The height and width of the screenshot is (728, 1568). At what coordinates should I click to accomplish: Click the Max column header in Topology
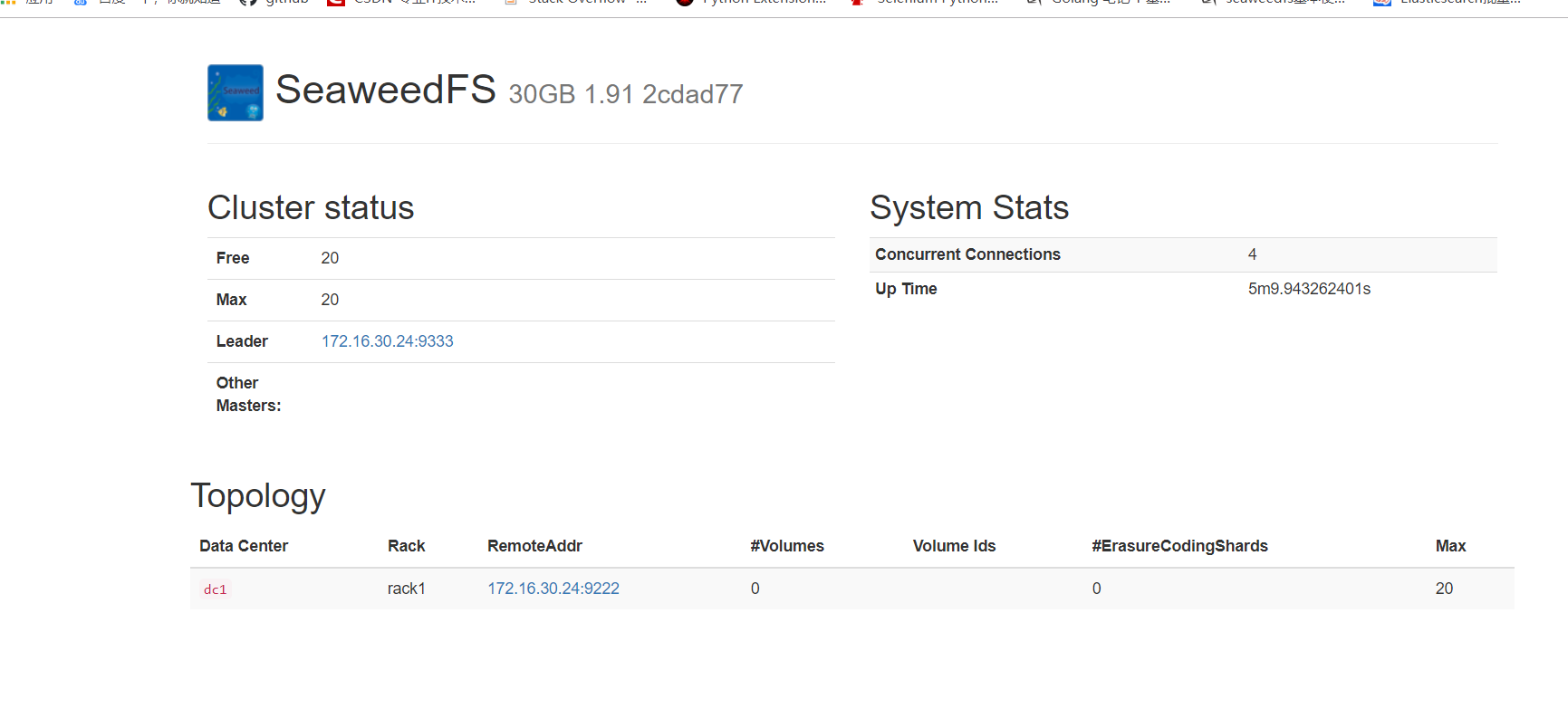click(1450, 546)
